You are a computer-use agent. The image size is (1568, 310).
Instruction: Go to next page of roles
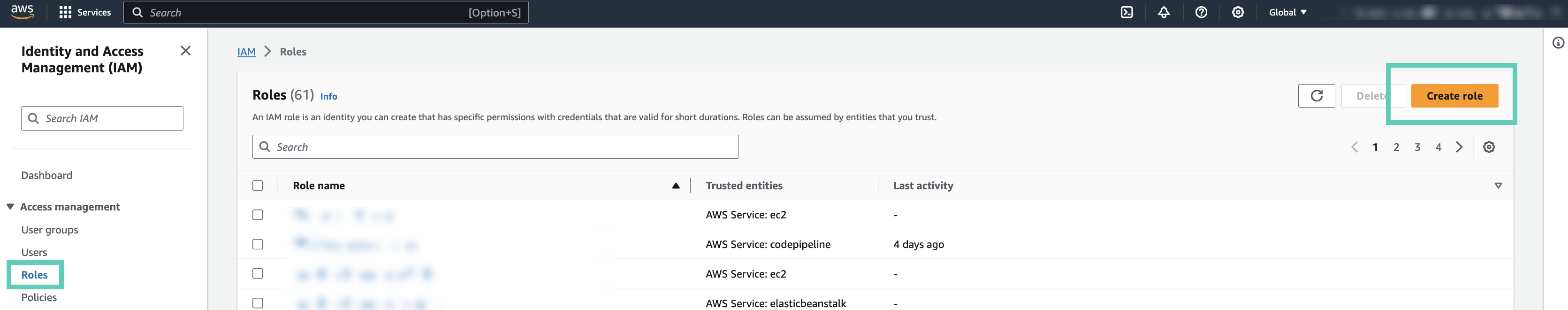(1459, 147)
